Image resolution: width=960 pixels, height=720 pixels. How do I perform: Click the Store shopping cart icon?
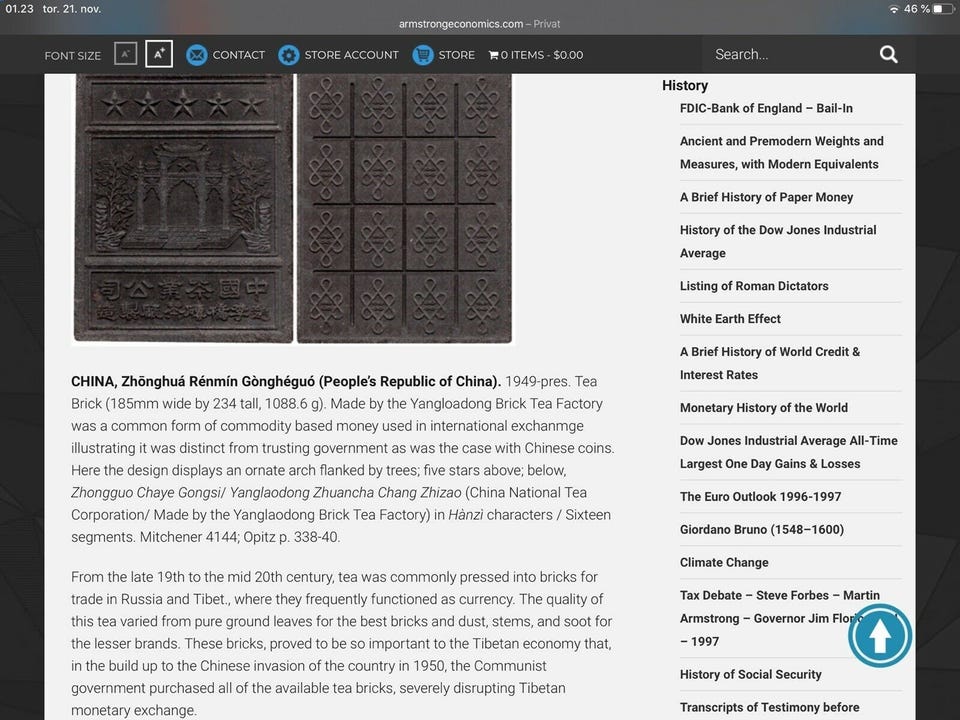pyautogui.click(x=423, y=55)
